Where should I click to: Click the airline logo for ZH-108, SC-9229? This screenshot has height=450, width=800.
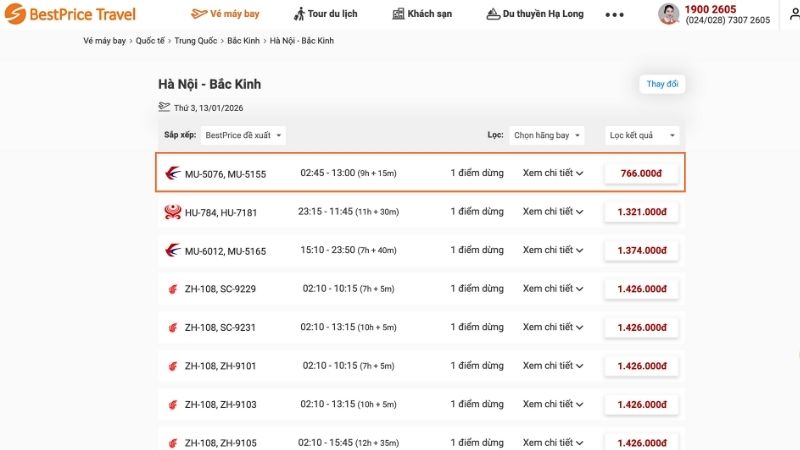(x=173, y=289)
